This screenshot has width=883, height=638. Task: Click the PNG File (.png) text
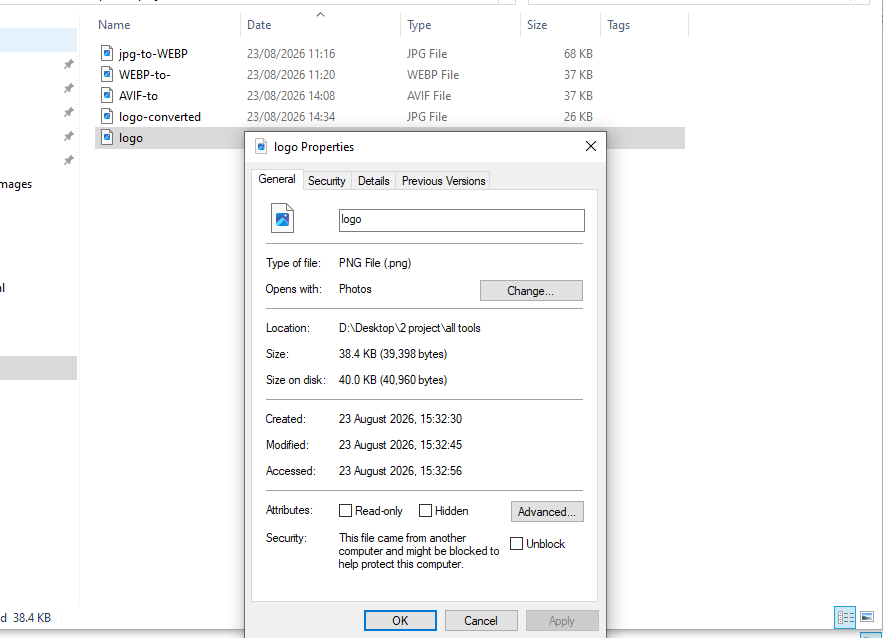pyautogui.click(x=375, y=263)
